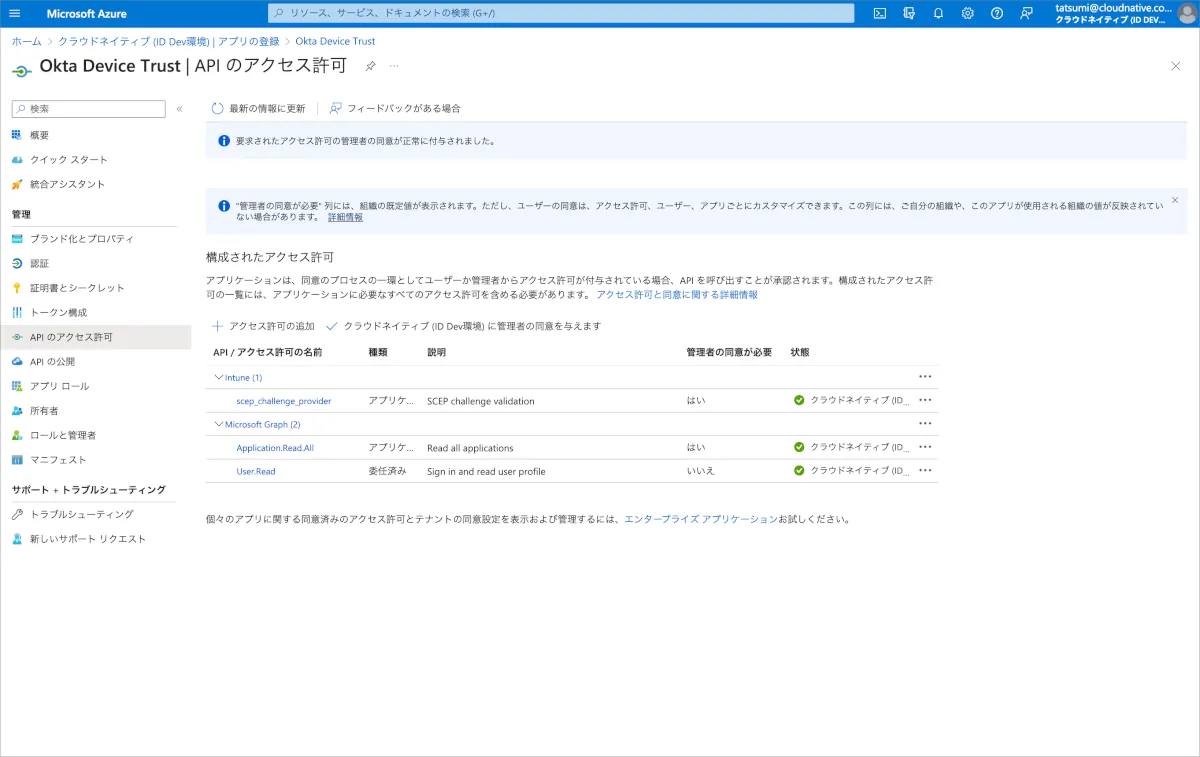This screenshot has width=1200, height=757.
Task: Open the hamburger portal menu
Action: coord(14,13)
